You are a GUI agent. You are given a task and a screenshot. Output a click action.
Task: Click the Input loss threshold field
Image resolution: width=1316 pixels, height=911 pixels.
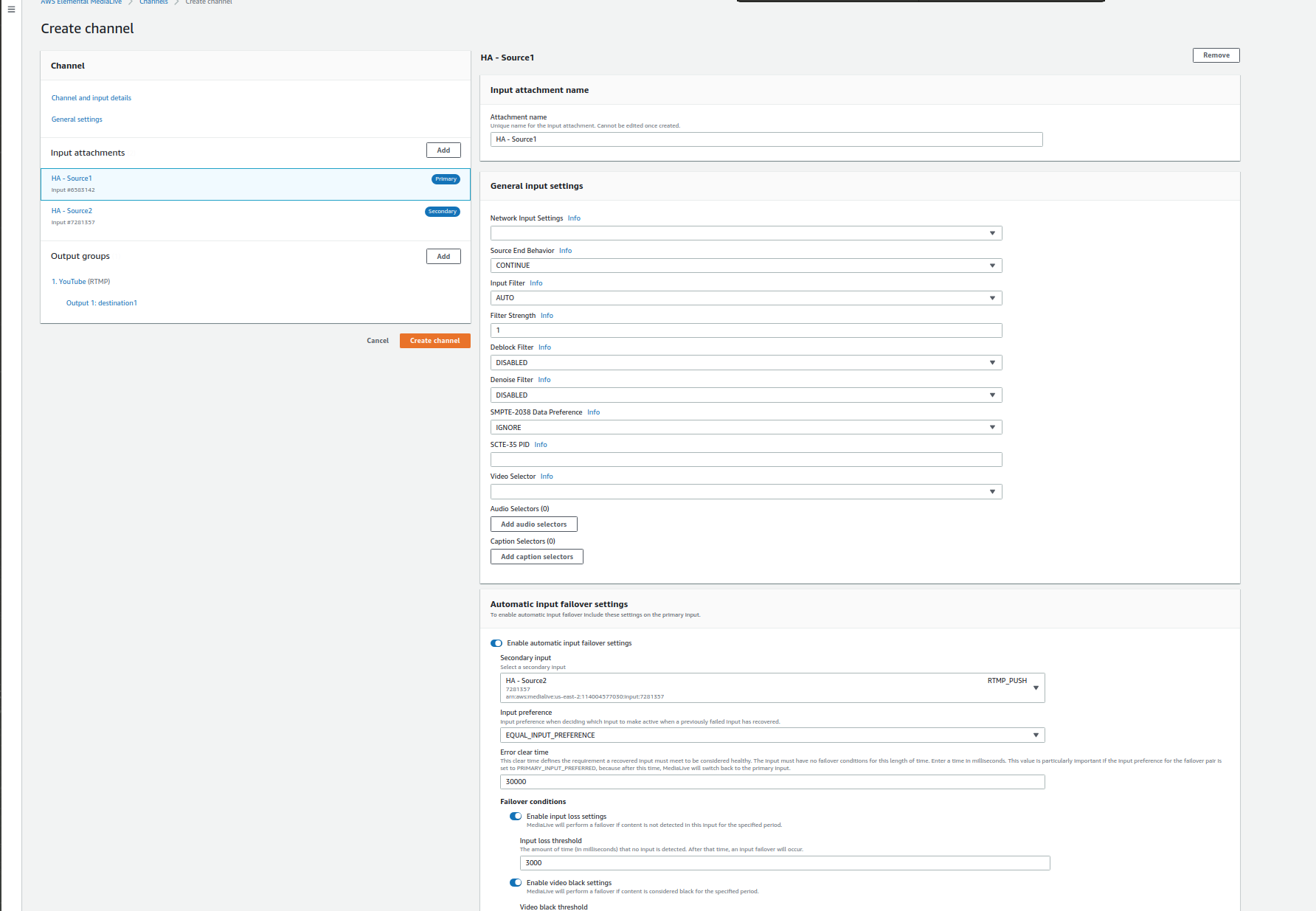(785, 863)
